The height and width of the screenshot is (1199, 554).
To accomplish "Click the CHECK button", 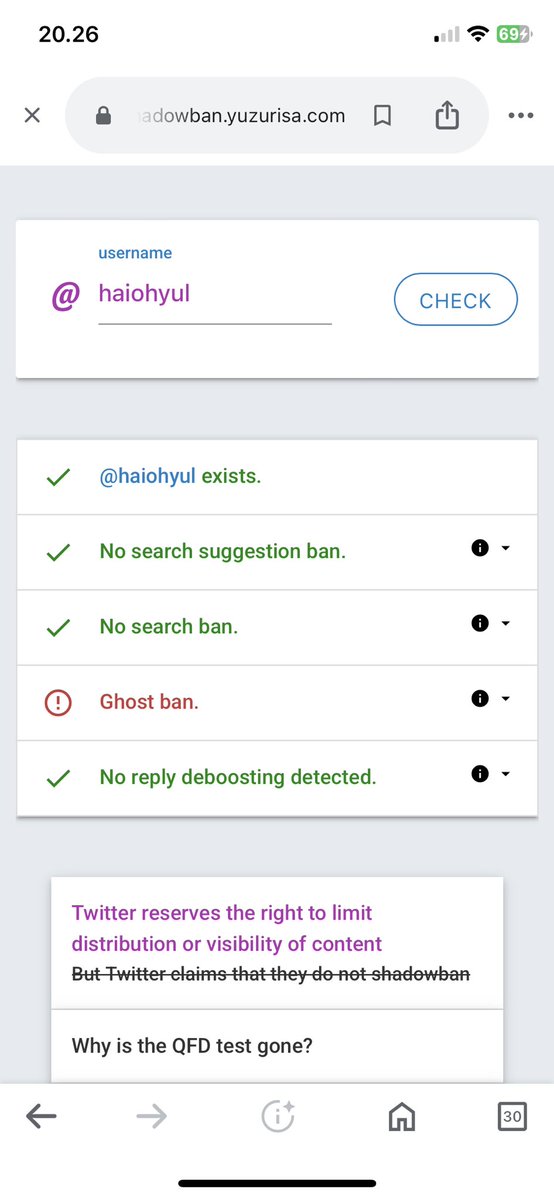I will click(456, 300).
